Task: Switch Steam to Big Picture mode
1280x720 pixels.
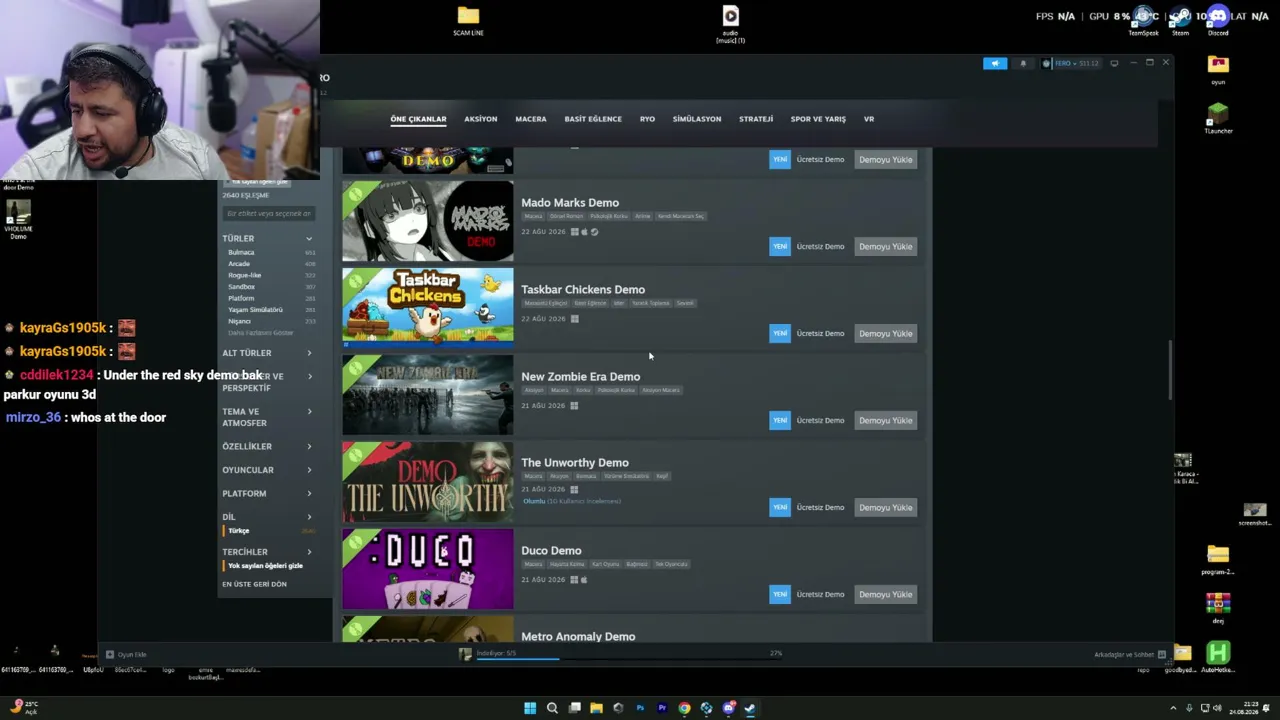Action: 1114,63
